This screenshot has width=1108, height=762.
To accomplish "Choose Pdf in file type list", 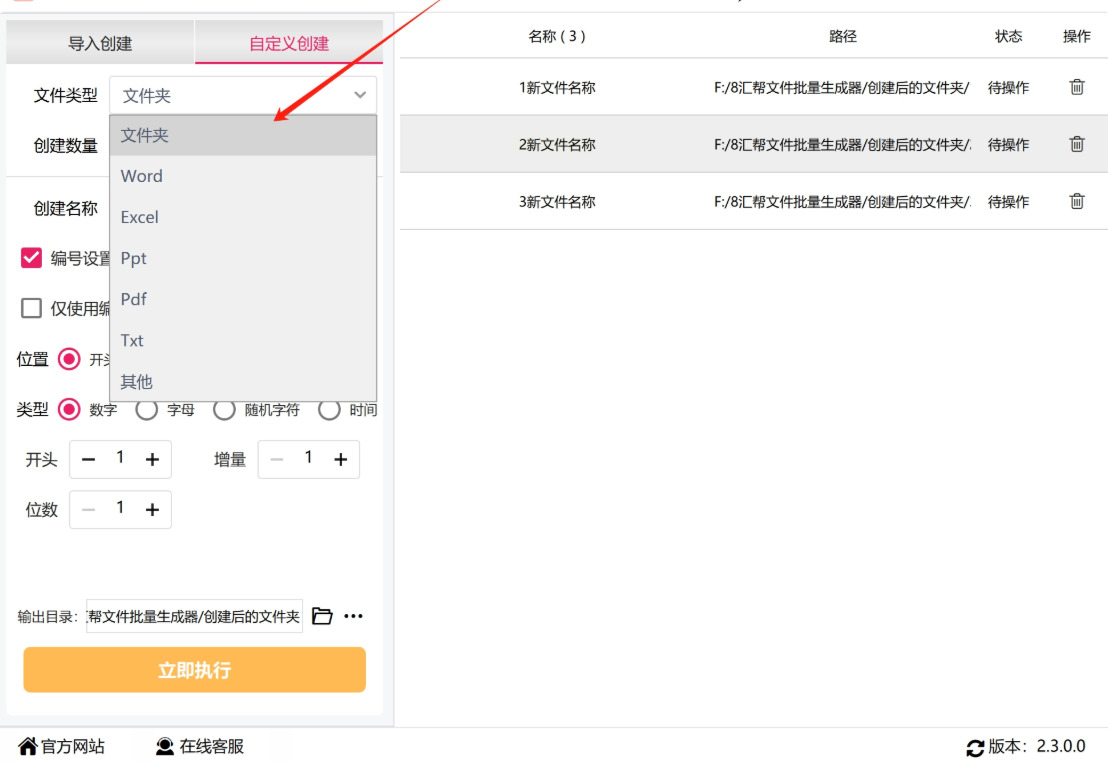I will (x=243, y=299).
